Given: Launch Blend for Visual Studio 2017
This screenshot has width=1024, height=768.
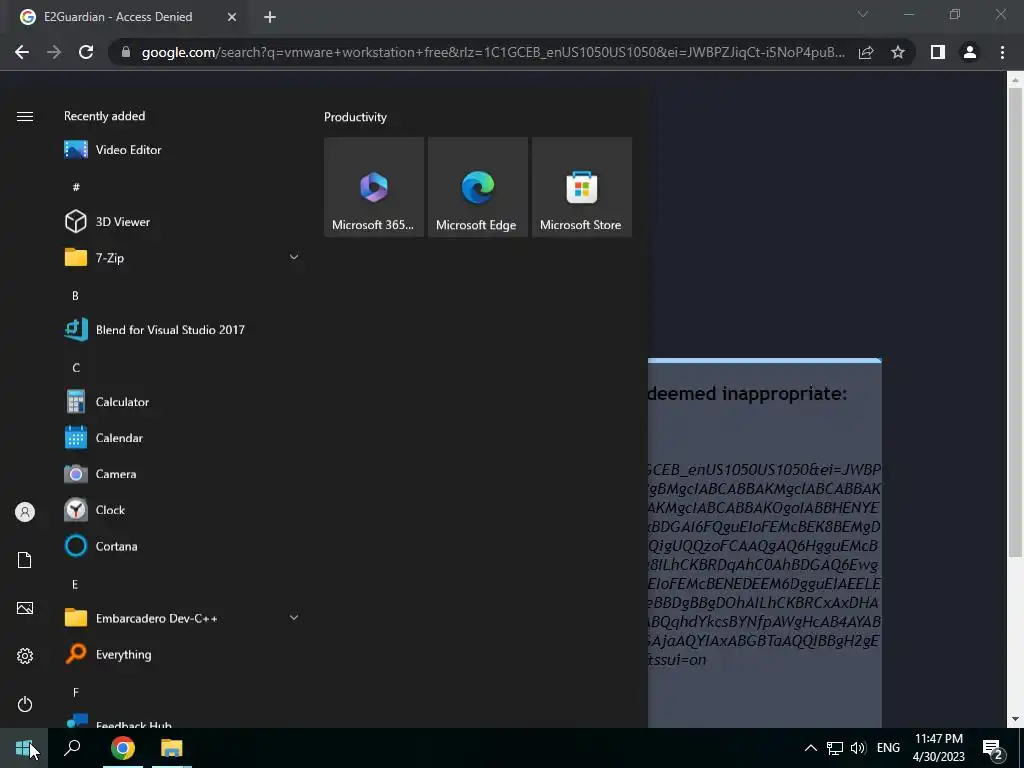Looking at the screenshot, I should pyautogui.click(x=182, y=330).
